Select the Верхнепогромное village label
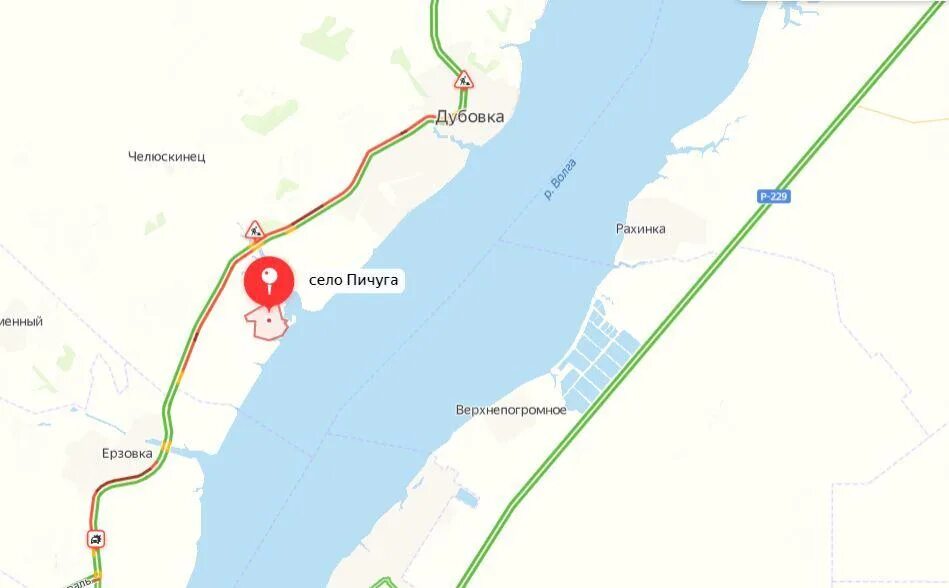 click(x=511, y=410)
